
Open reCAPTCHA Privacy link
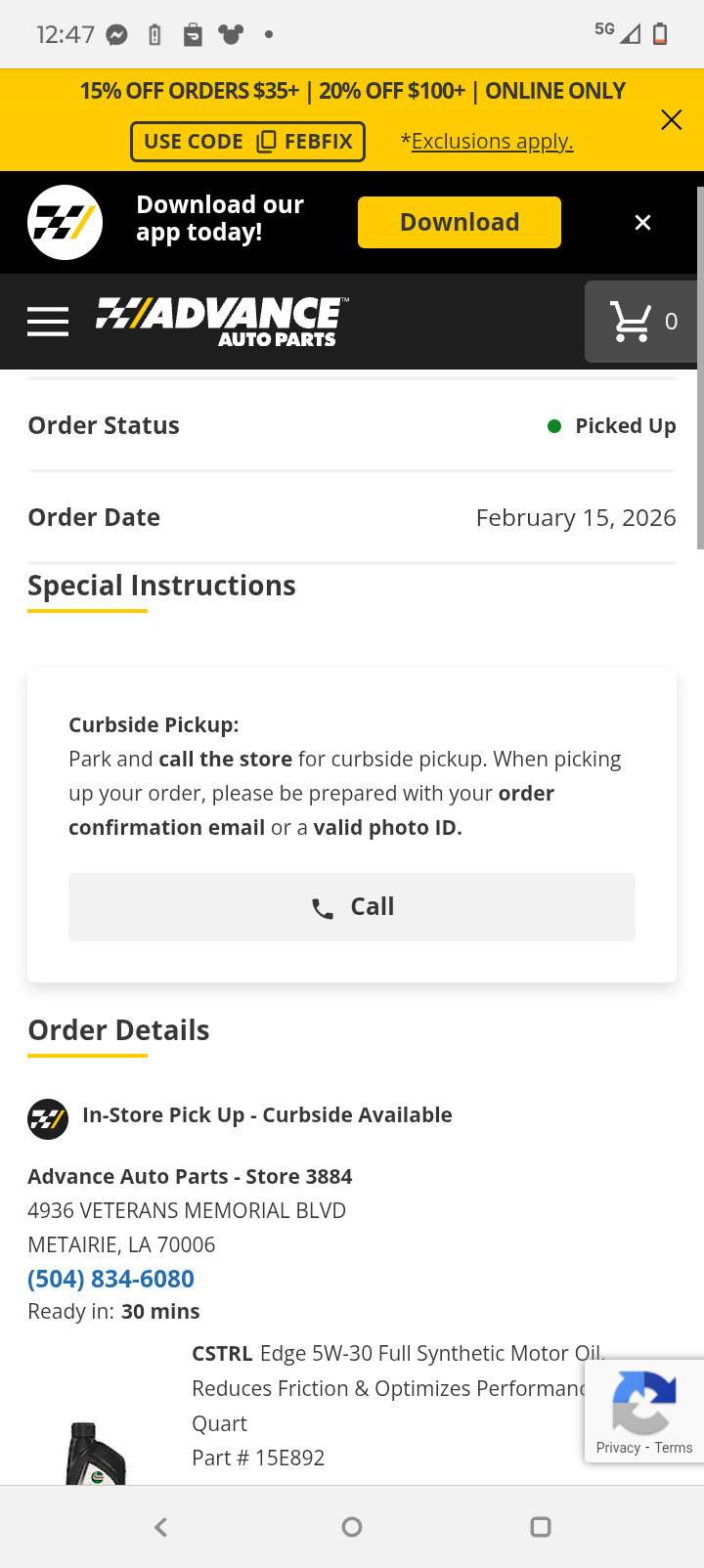(x=618, y=1448)
